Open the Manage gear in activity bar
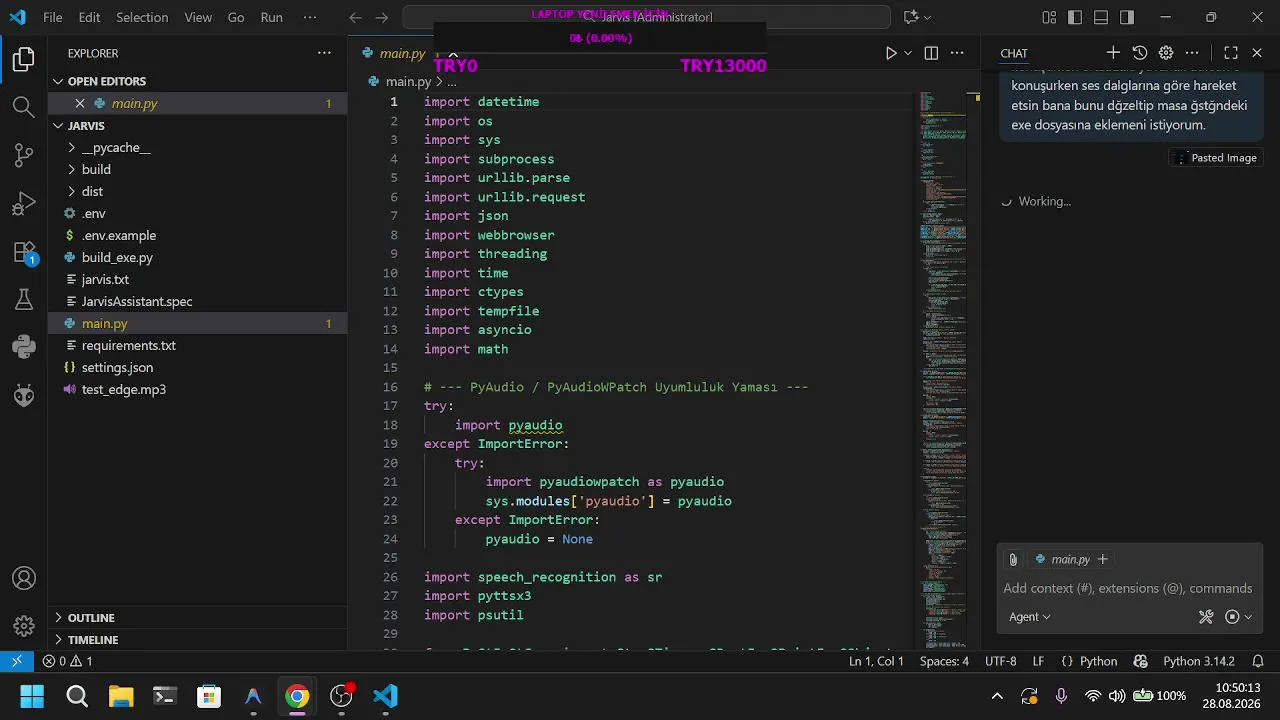Viewport: 1280px width, 720px height. 24,626
